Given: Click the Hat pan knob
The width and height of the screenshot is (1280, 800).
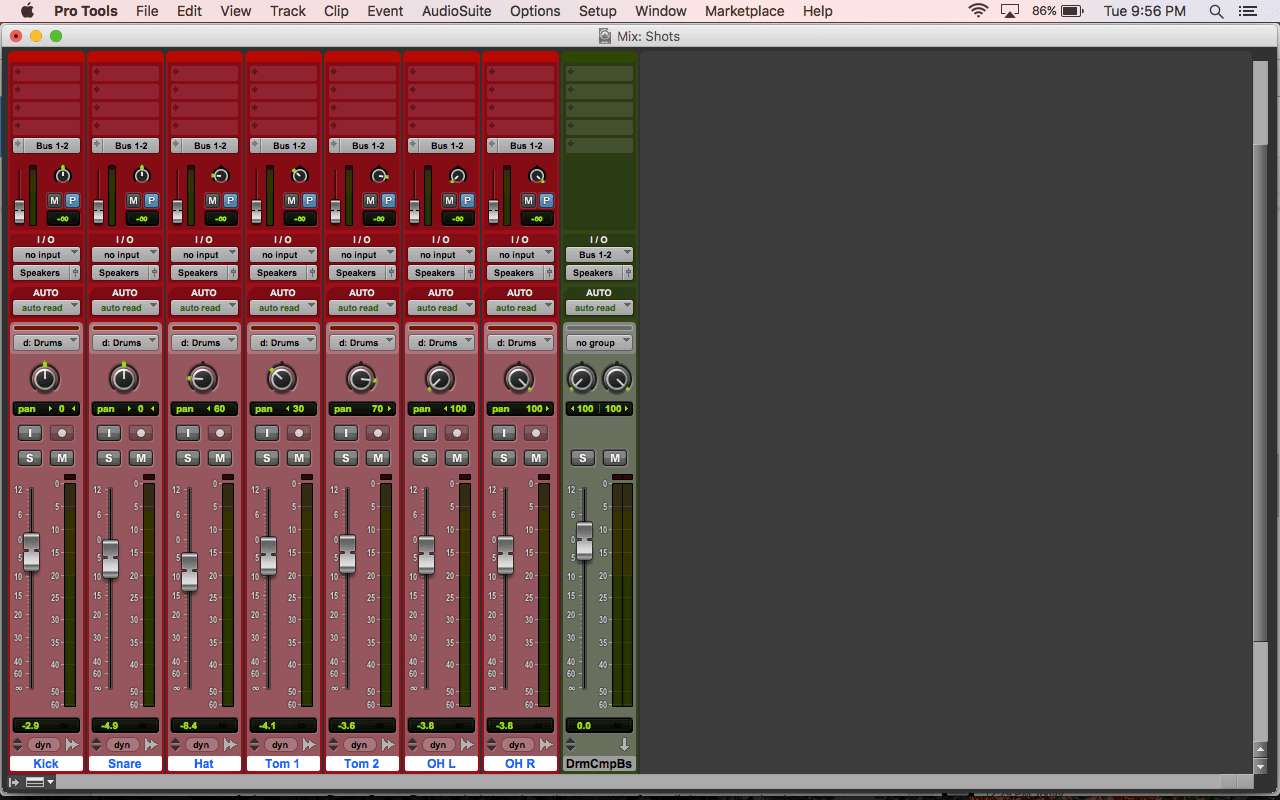Looking at the screenshot, I should pyautogui.click(x=203, y=379).
